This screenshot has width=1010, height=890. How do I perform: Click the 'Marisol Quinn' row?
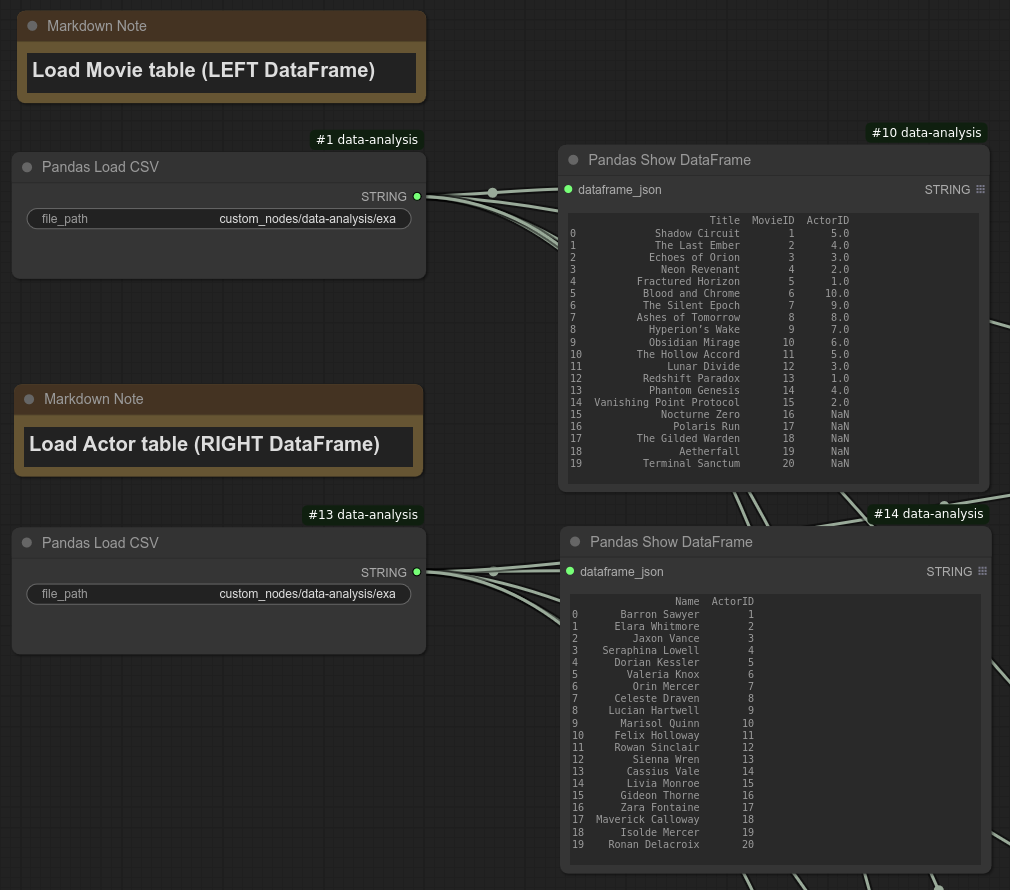[x=663, y=723]
